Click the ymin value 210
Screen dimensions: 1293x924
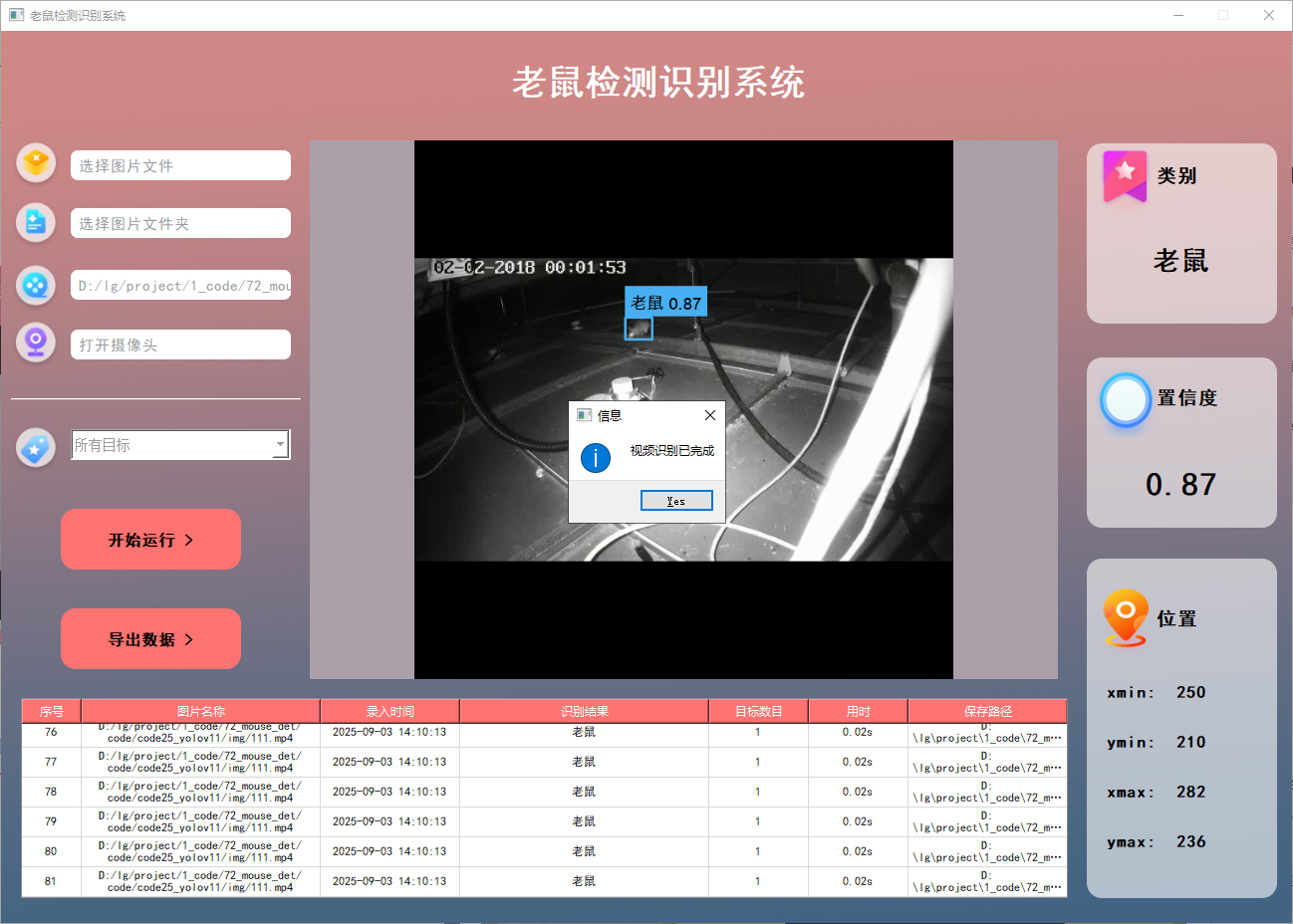point(1190,742)
